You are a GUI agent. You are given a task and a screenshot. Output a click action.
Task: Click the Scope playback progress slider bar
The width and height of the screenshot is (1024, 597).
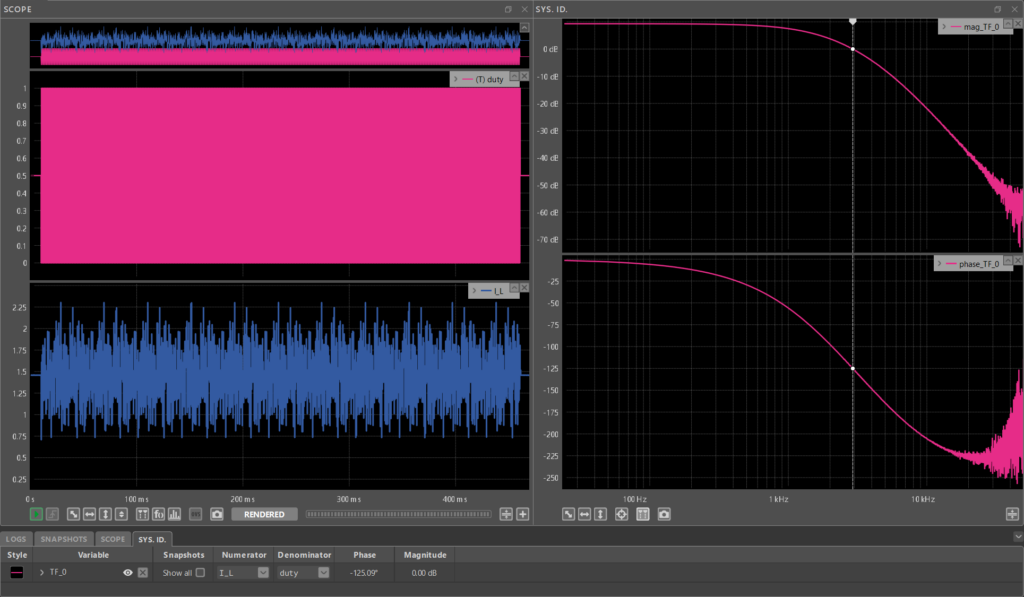(398, 515)
